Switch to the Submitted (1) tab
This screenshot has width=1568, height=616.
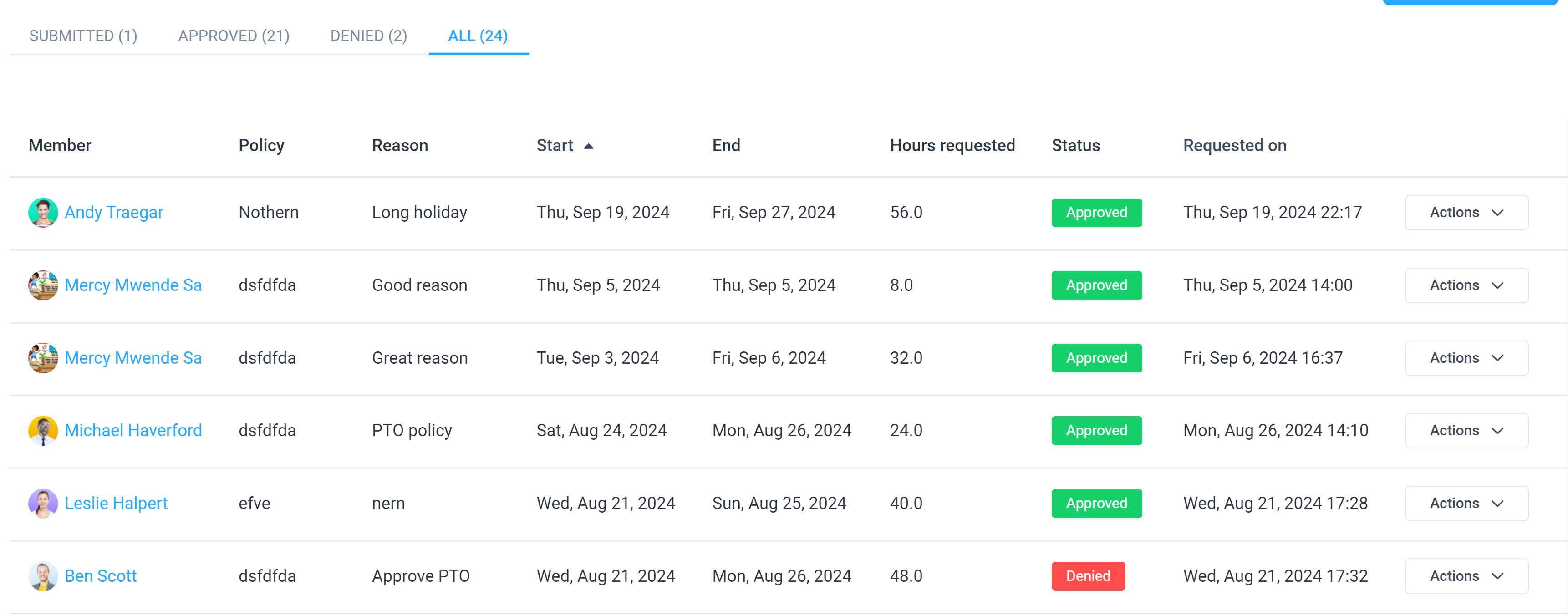[x=83, y=36]
